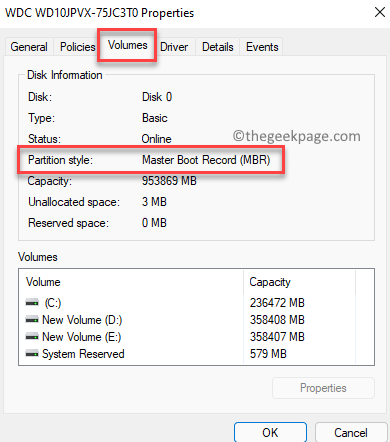Confirm with the OK button
The image size is (390, 442).
coord(270,432)
